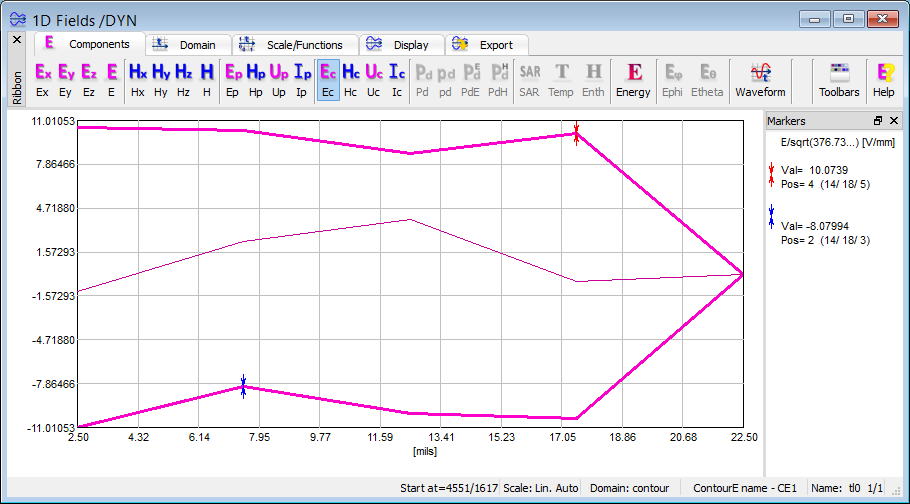Click the red marker on the upper curve
The width and height of the screenshot is (910, 504).
pyautogui.click(x=577, y=133)
